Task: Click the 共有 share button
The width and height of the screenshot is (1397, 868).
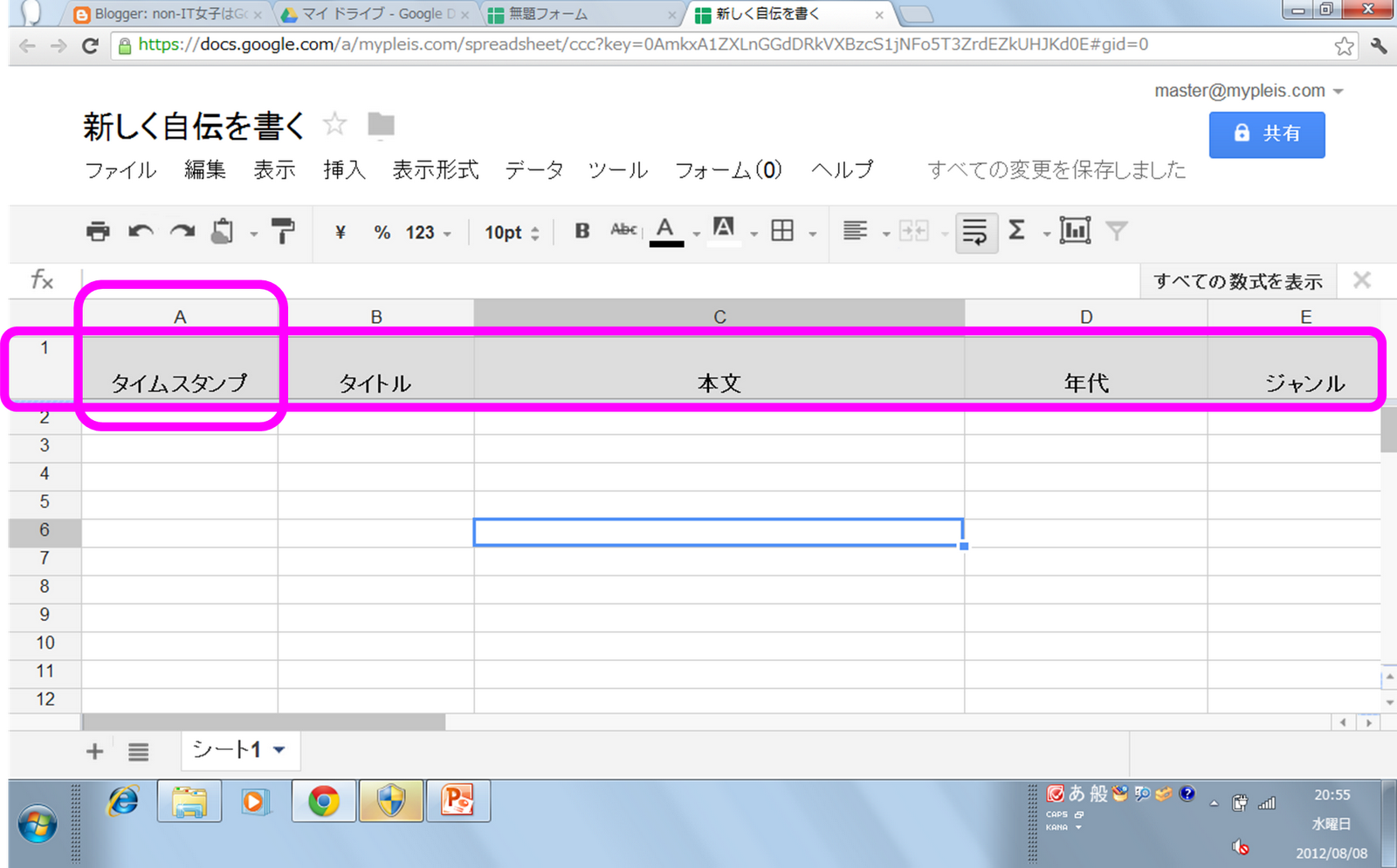Action: point(1267,134)
